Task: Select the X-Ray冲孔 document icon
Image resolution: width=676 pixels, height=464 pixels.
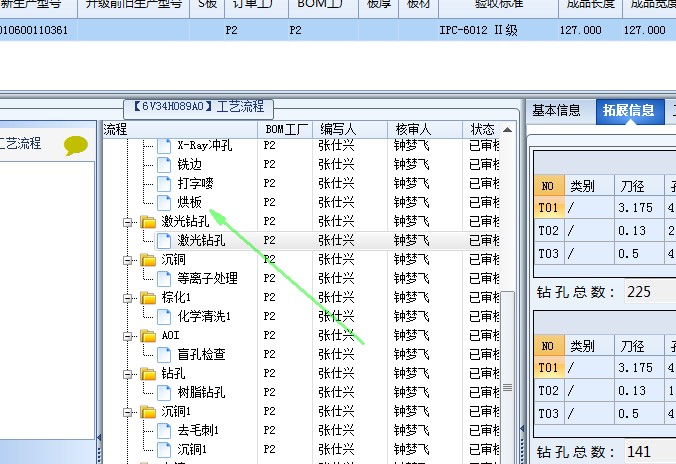Action: click(164, 146)
